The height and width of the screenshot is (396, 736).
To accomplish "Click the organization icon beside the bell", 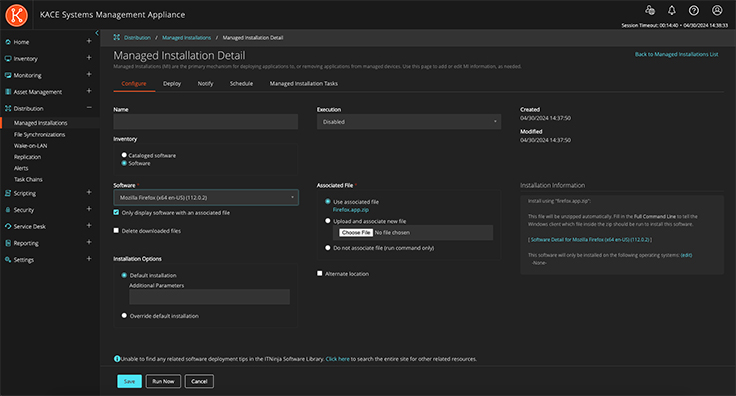I will tap(650, 10).
